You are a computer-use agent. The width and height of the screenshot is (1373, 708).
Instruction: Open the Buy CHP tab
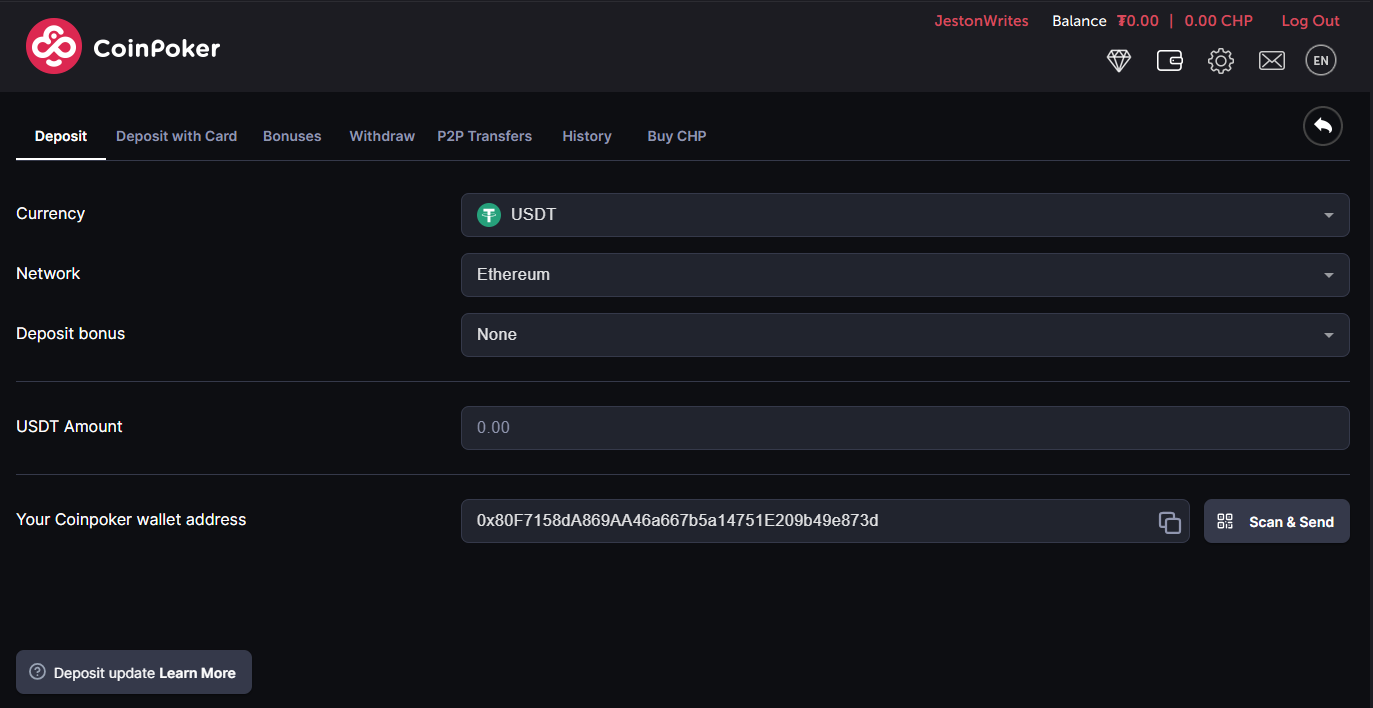[x=677, y=136]
